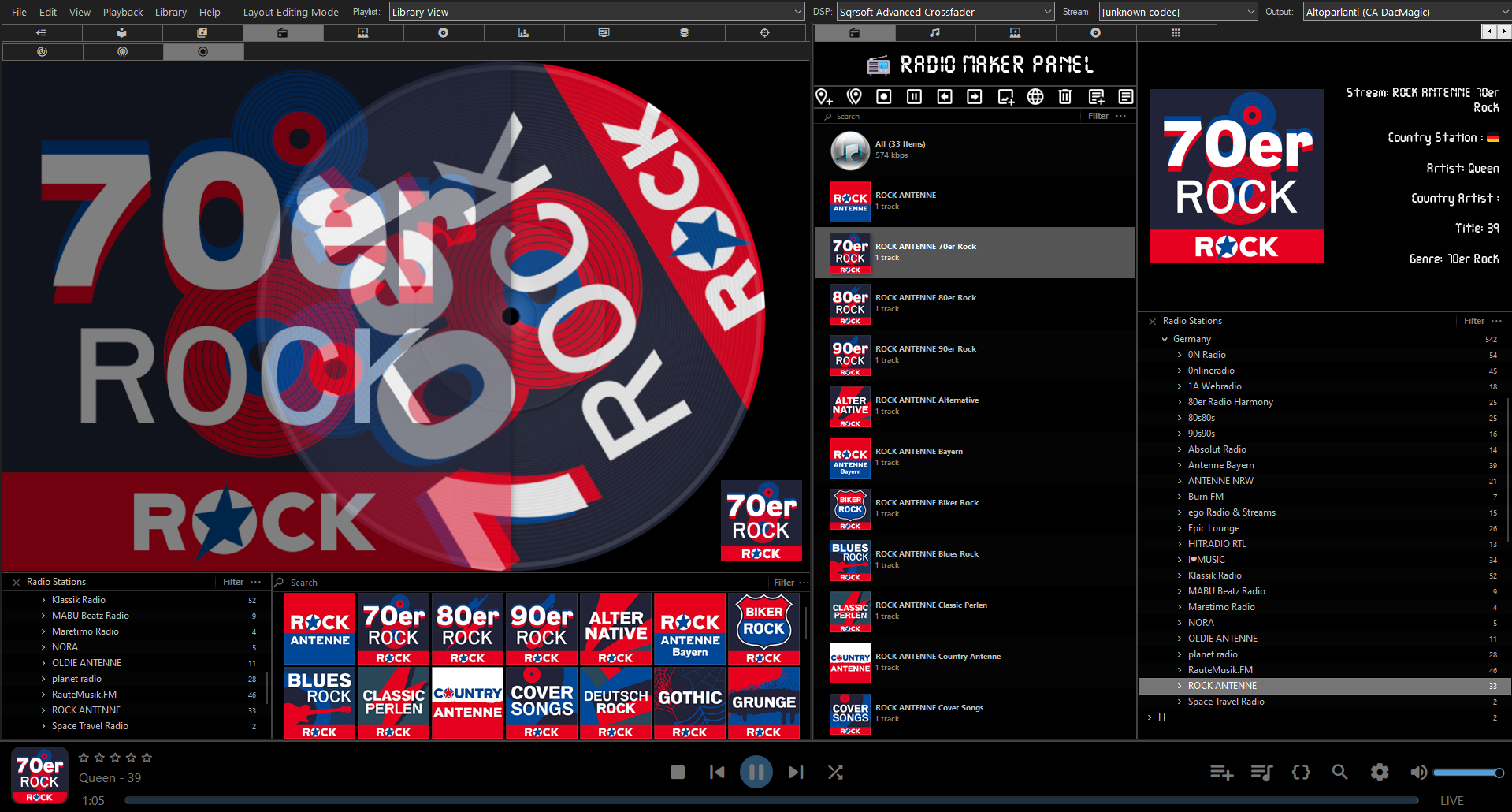The height and width of the screenshot is (812, 1512).
Task: Open the globe web icon in Radio Maker toolbar
Action: click(1035, 96)
